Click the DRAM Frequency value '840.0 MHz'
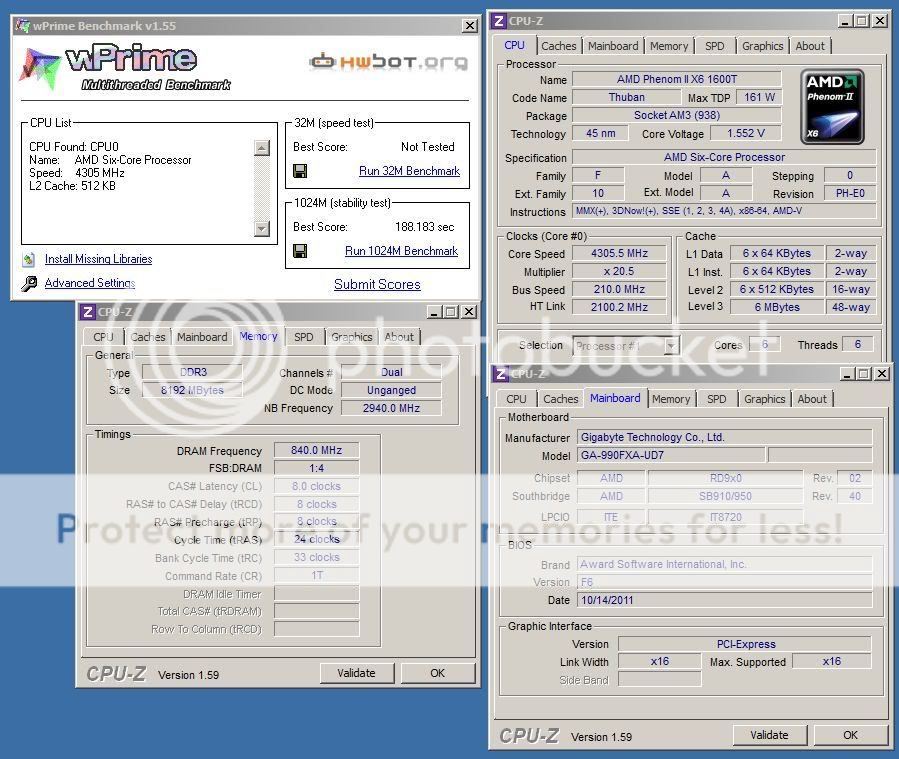The image size is (899, 759). pyautogui.click(x=316, y=451)
